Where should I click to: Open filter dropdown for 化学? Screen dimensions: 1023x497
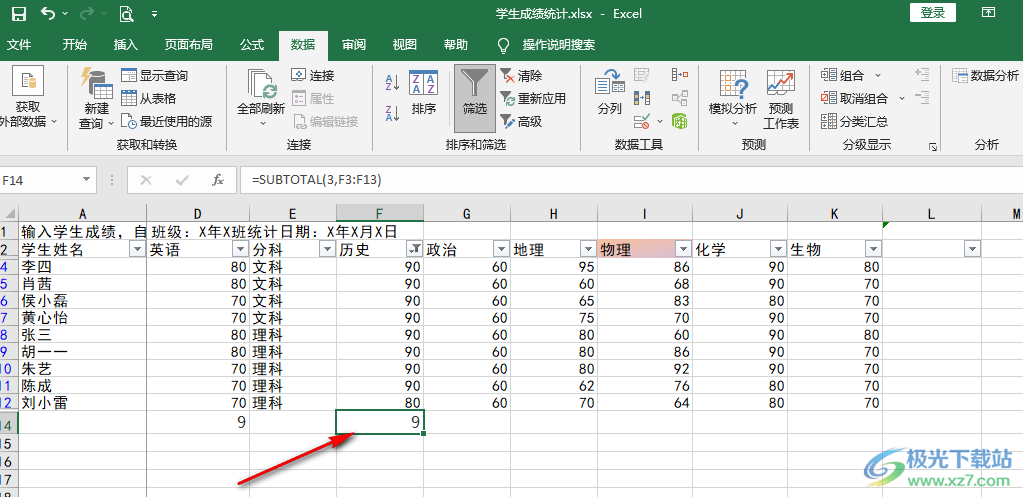(x=778, y=248)
